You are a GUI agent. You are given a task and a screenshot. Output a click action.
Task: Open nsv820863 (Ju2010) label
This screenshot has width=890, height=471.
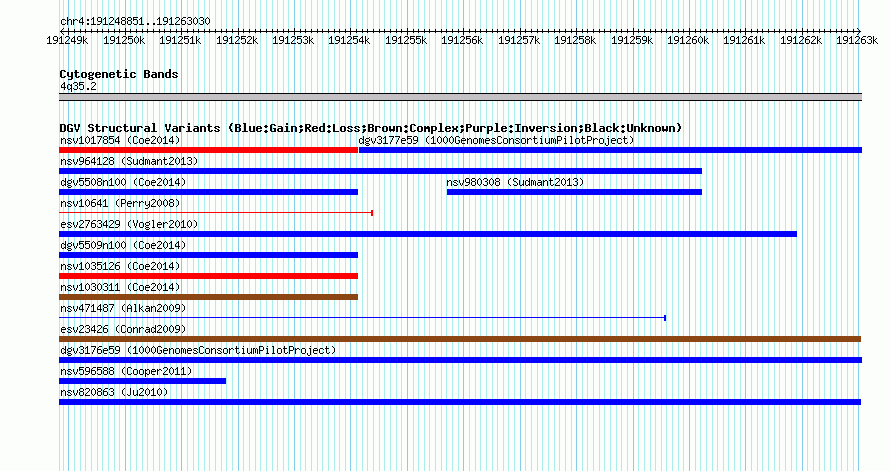pyautogui.click(x=114, y=392)
